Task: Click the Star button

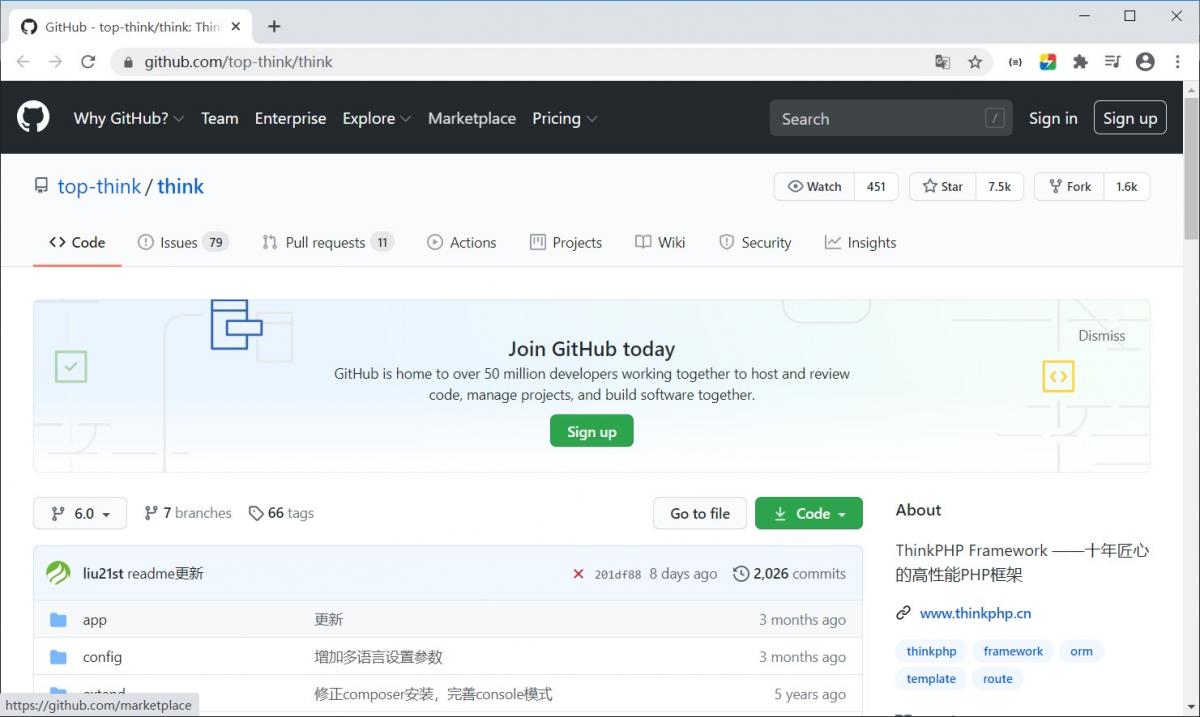Action: 942,187
